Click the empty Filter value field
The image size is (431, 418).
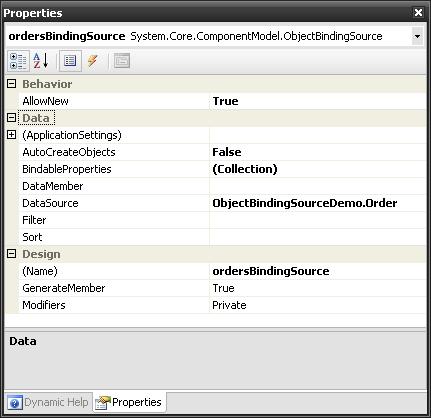[317, 220]
